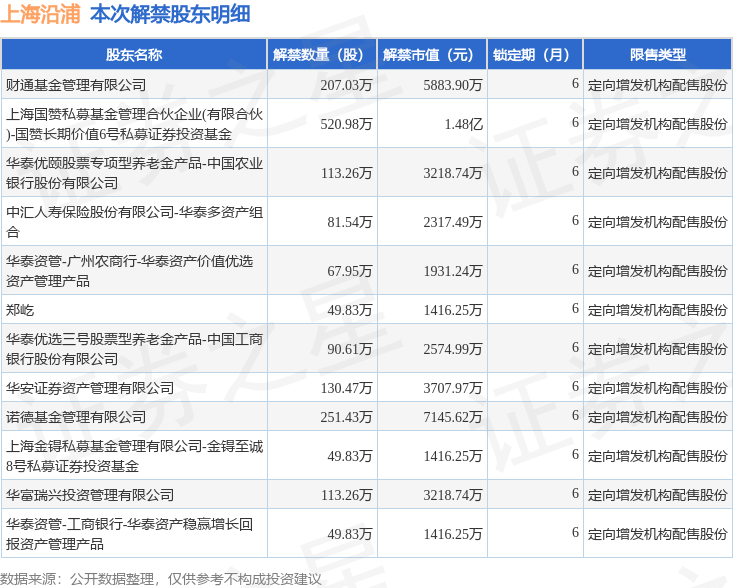Click the 定向增发机构配售股份 cell in 诺德基金 row
Viewport: 733px width, 588px height.
click(x=658, y=417)
